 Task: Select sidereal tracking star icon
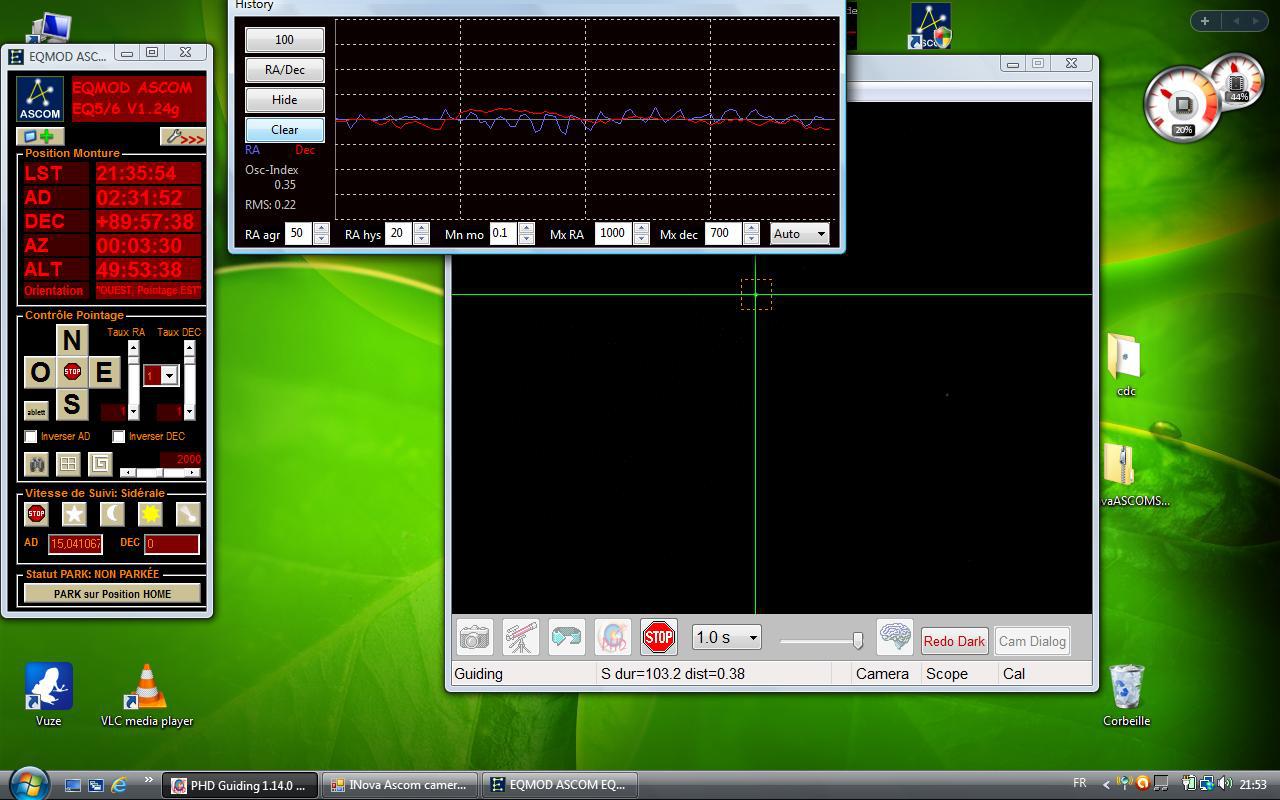[74, 514]
